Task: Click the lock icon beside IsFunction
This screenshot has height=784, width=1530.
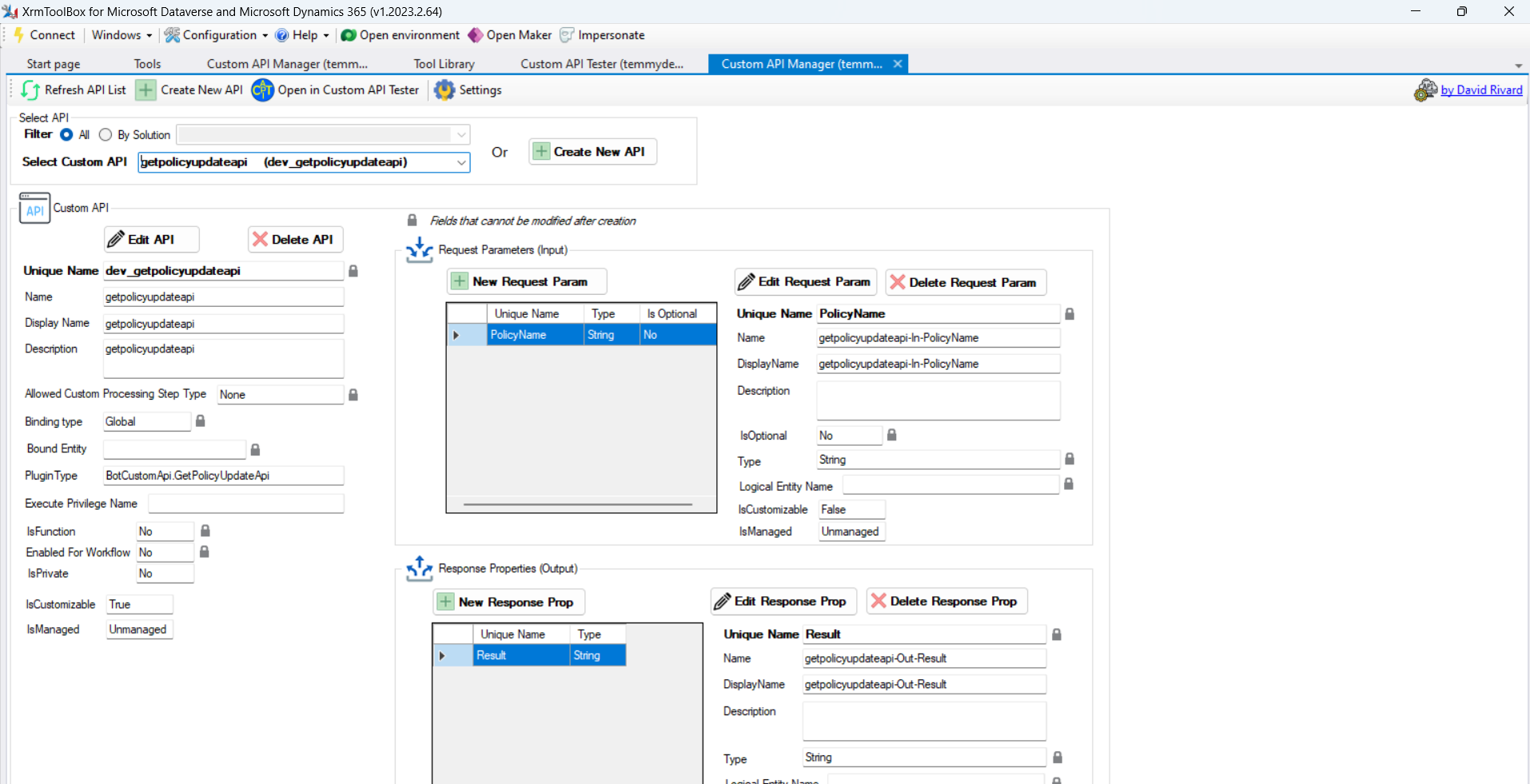Action: pyautogui.click(x=205, y=531)
